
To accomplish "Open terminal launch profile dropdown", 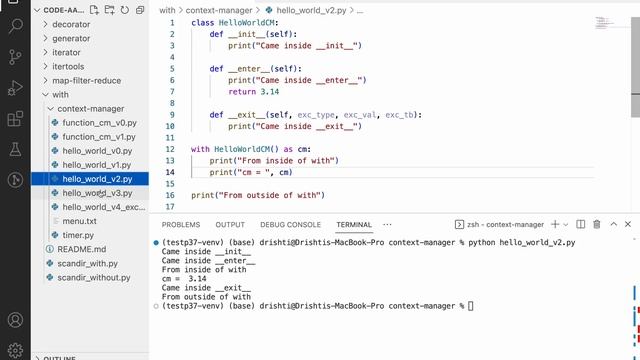I will coord(566,224).
